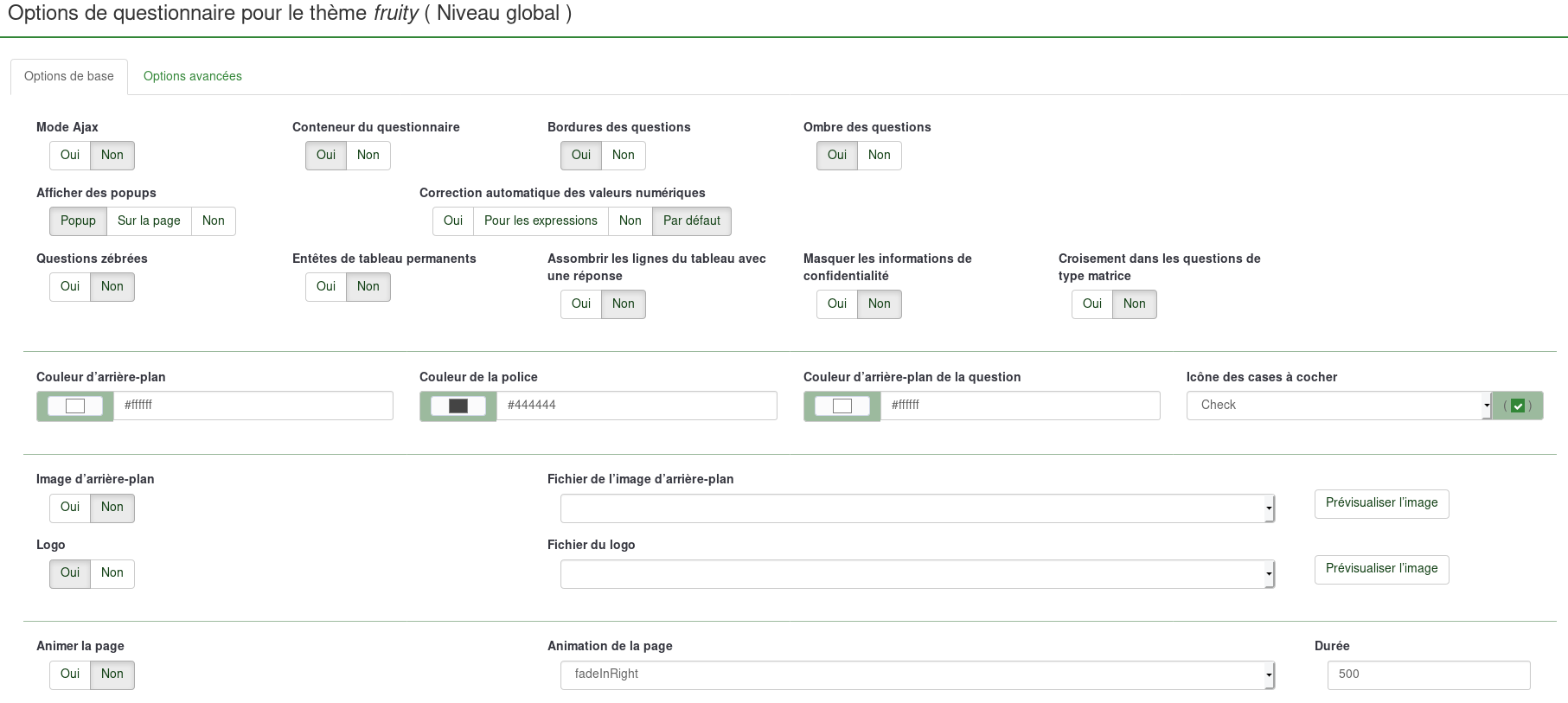Open question background color swatch picker
Image resolution: width=1568 pixels, height=703 pixels.
click(842, 406)
